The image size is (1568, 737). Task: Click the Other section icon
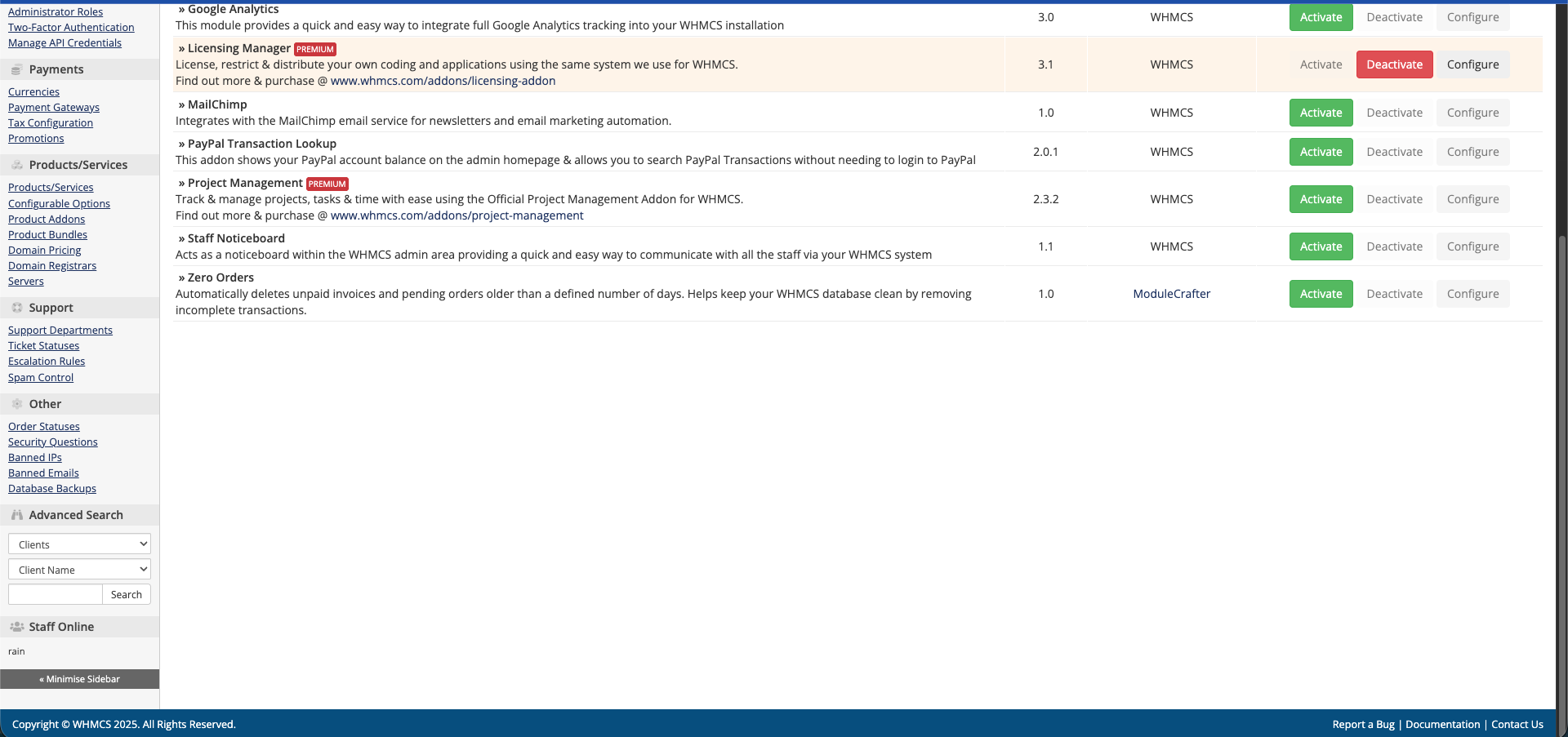tap(16, 405)
